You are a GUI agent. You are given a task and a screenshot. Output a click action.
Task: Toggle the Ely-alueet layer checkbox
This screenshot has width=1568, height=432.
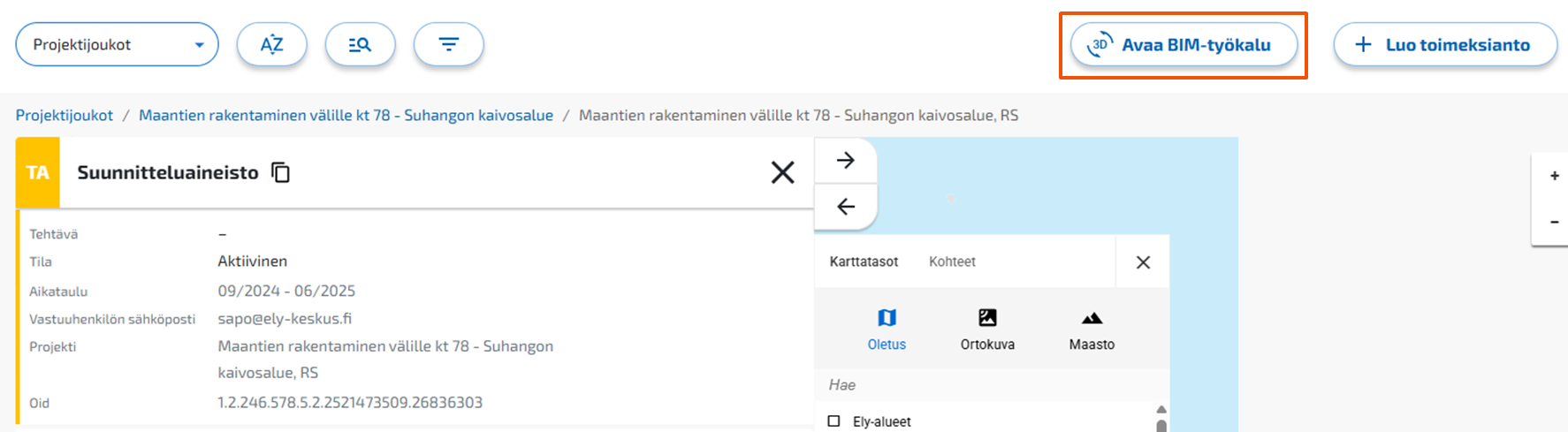click(x=833, y=421)
